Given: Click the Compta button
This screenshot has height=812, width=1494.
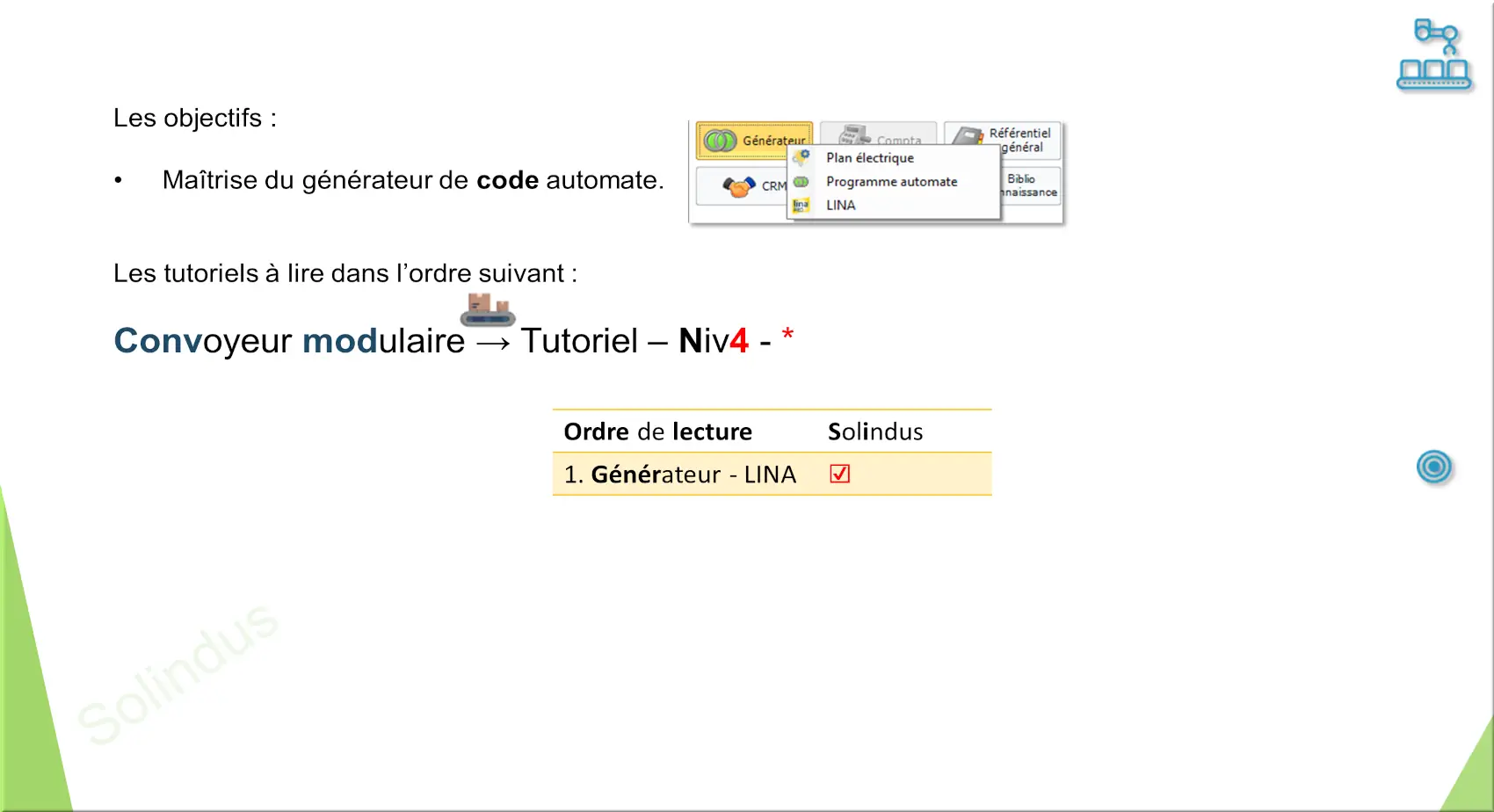Looking at the screenshot, I should click(879, 134).
